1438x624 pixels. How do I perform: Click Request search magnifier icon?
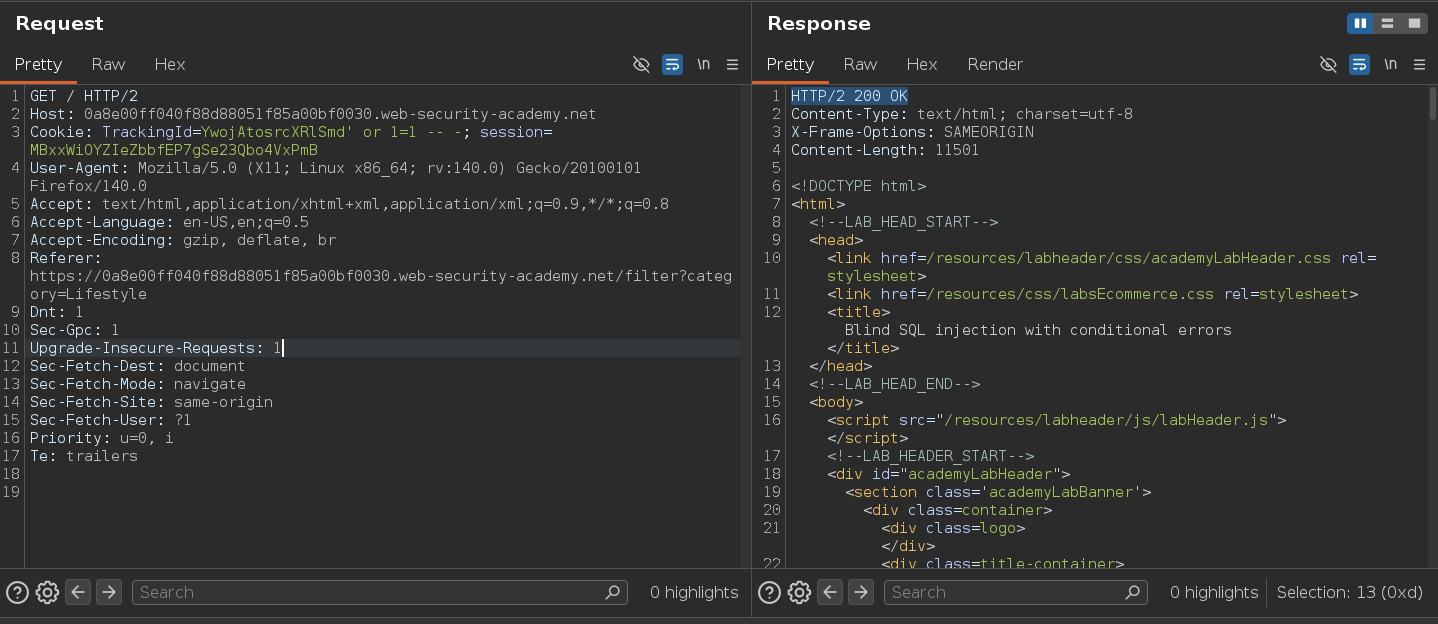(613, 592)
